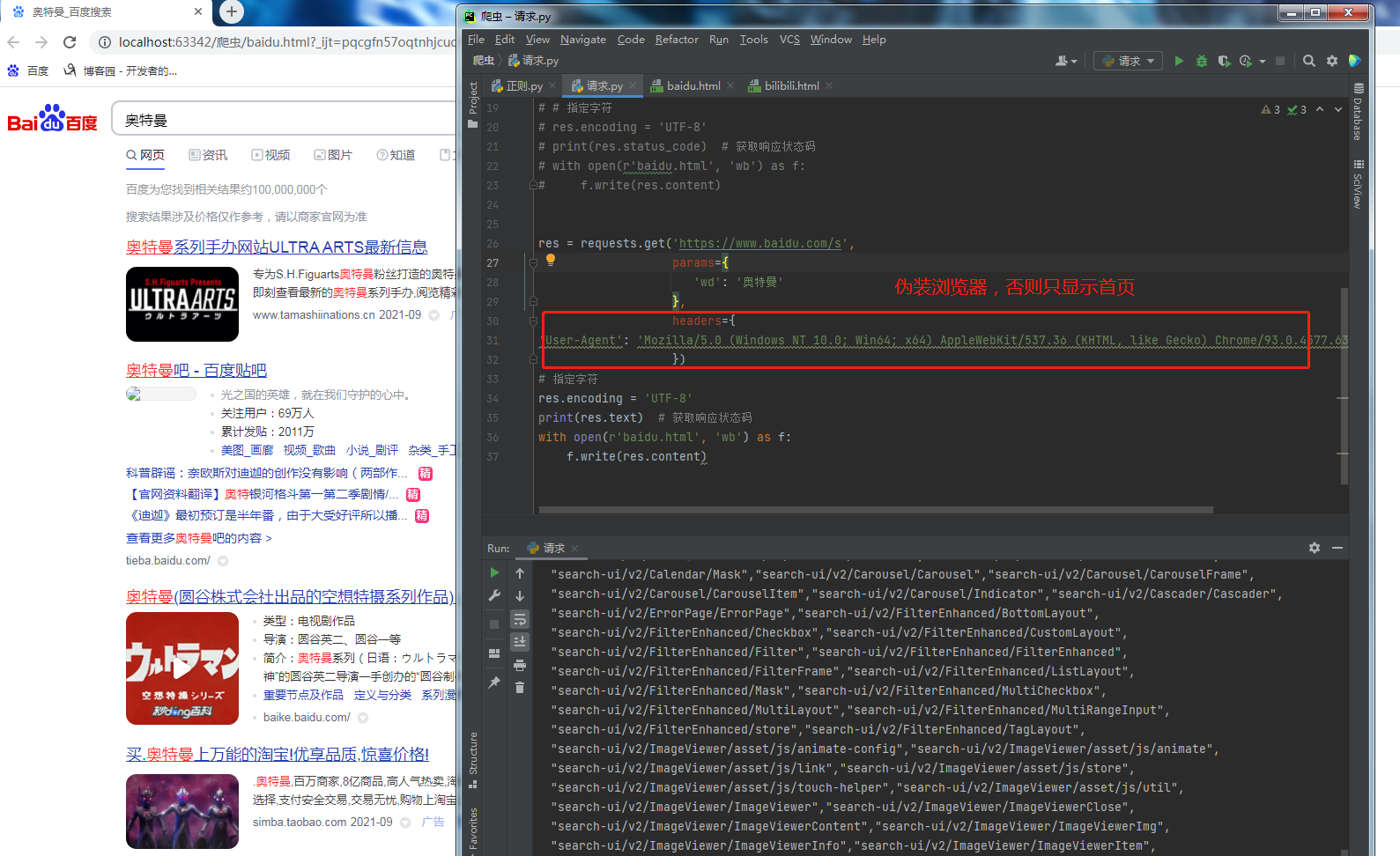Open the VCS menu
1400x856 pixels.
pos(789,40)
